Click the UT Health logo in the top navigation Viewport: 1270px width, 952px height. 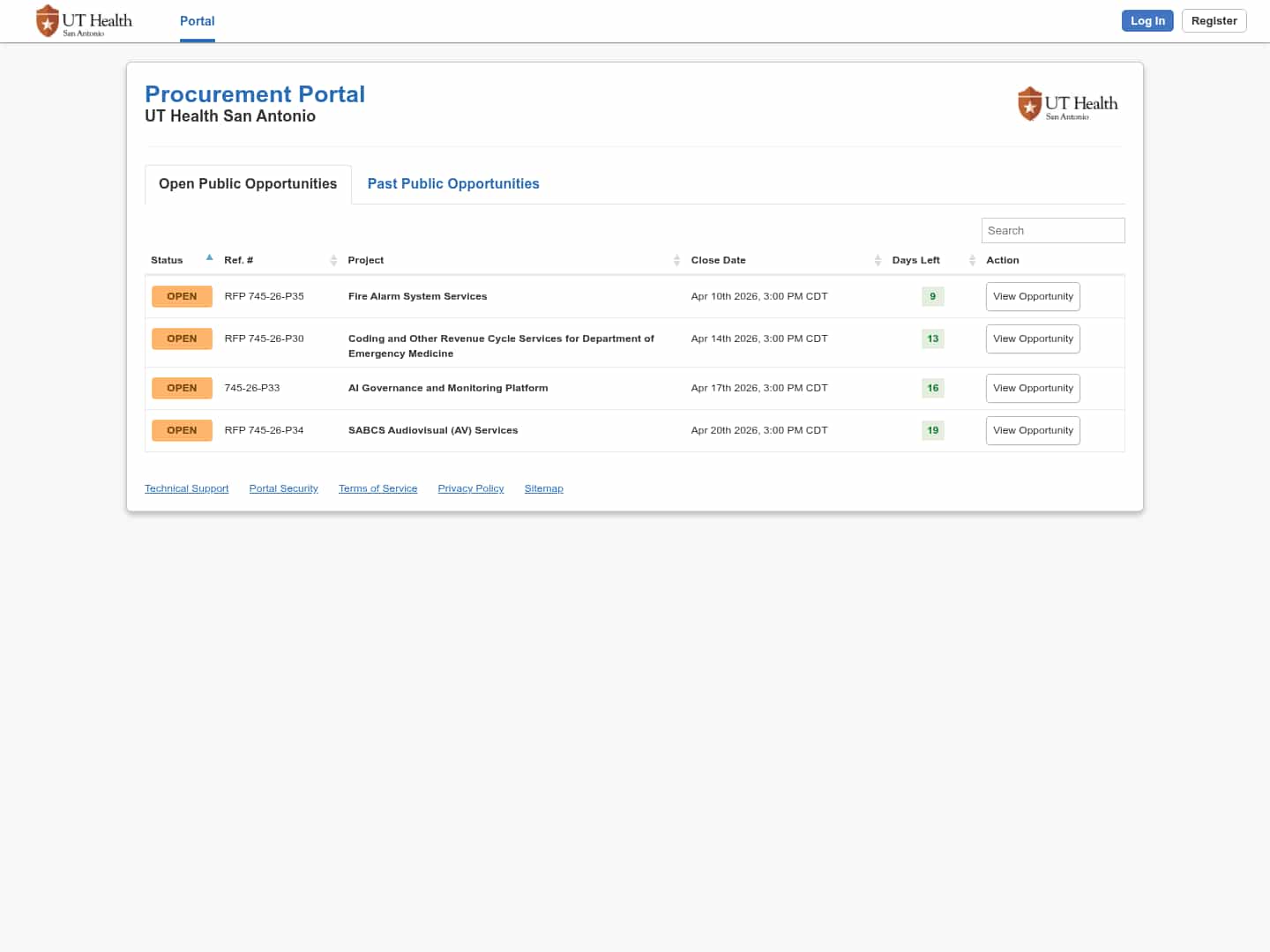click(84, 21)
